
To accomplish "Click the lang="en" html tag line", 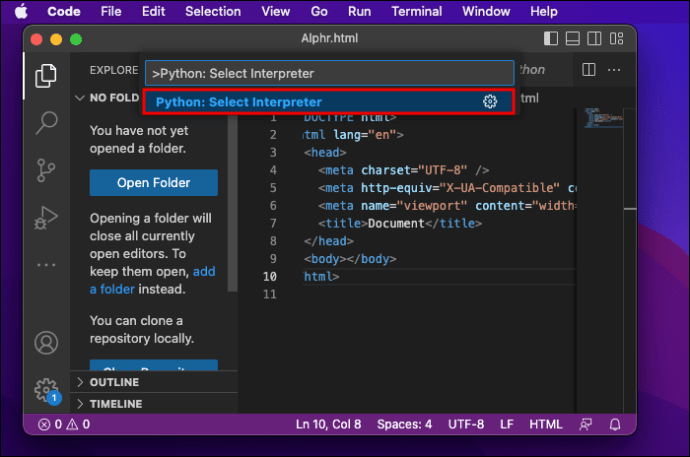I will [353, 135].
